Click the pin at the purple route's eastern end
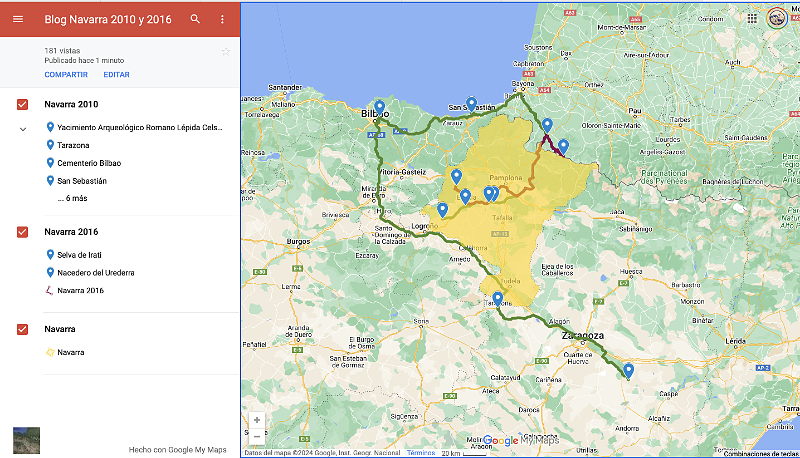800x458 pixels. pos(563,147)
